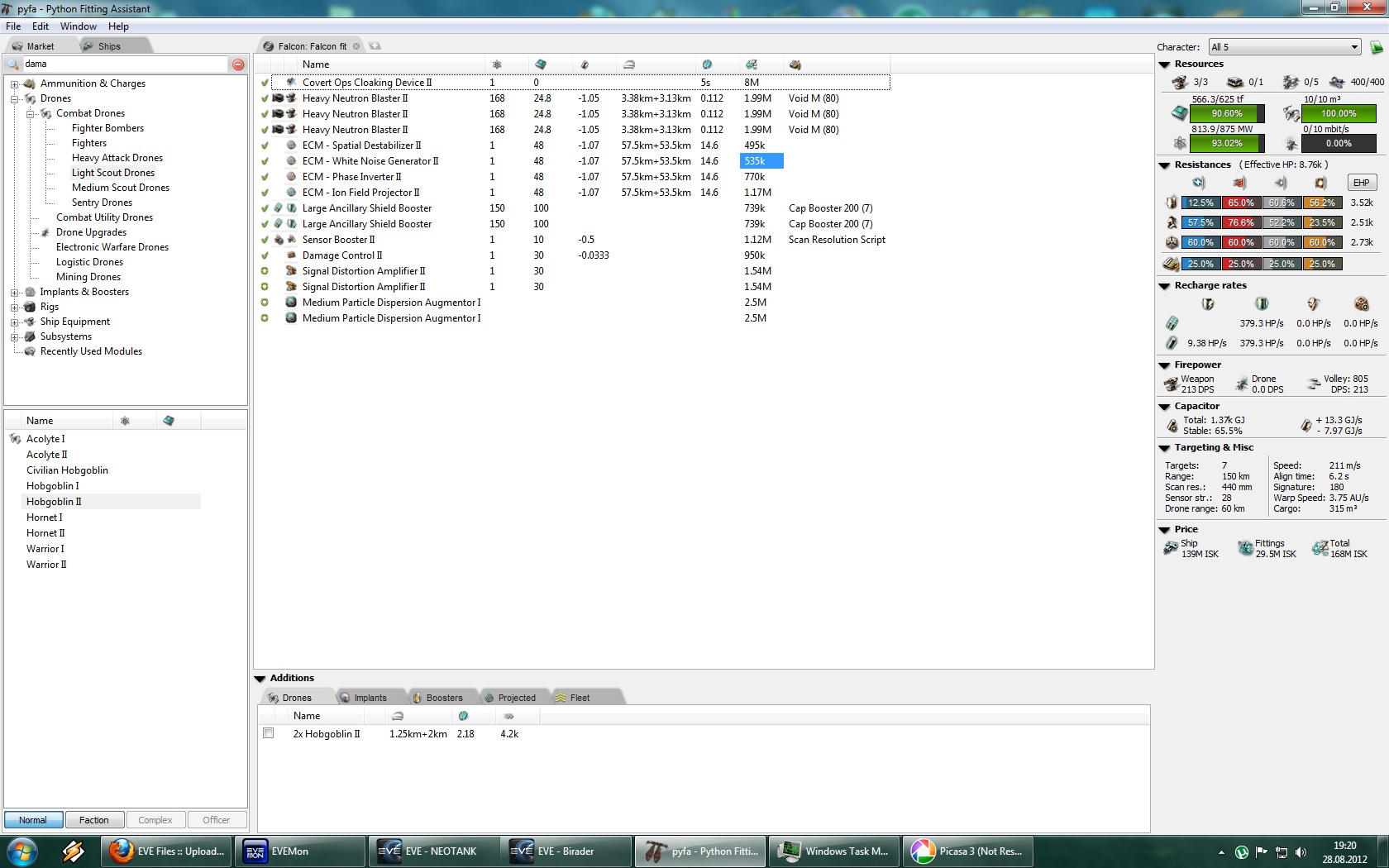Click the Normal meta filter button
This screenshot has width=1389, height=868.
(33, 820)
